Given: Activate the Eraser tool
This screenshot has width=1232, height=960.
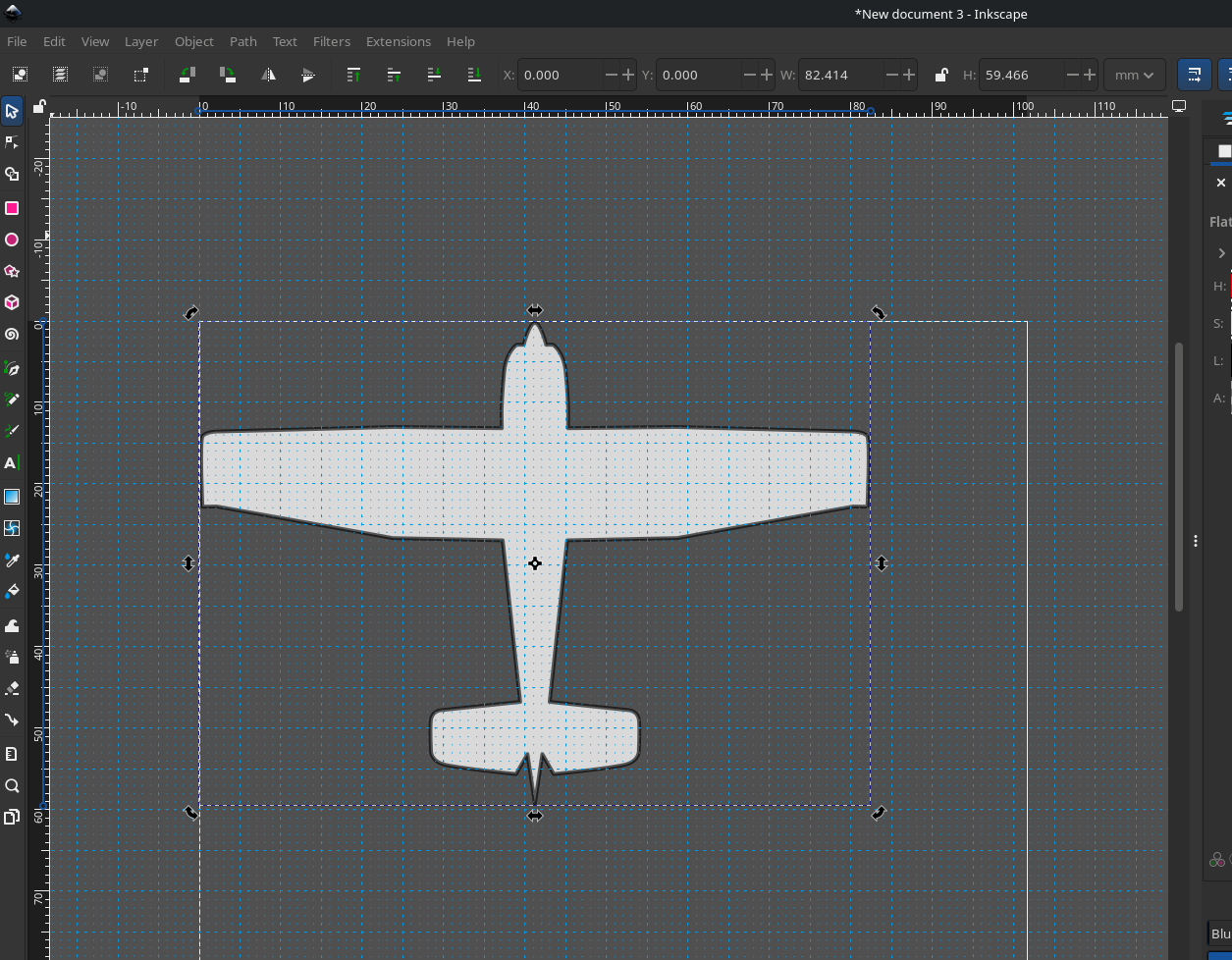Looking at the screenshot, I should pyautogui.click(x=12, y=688).
